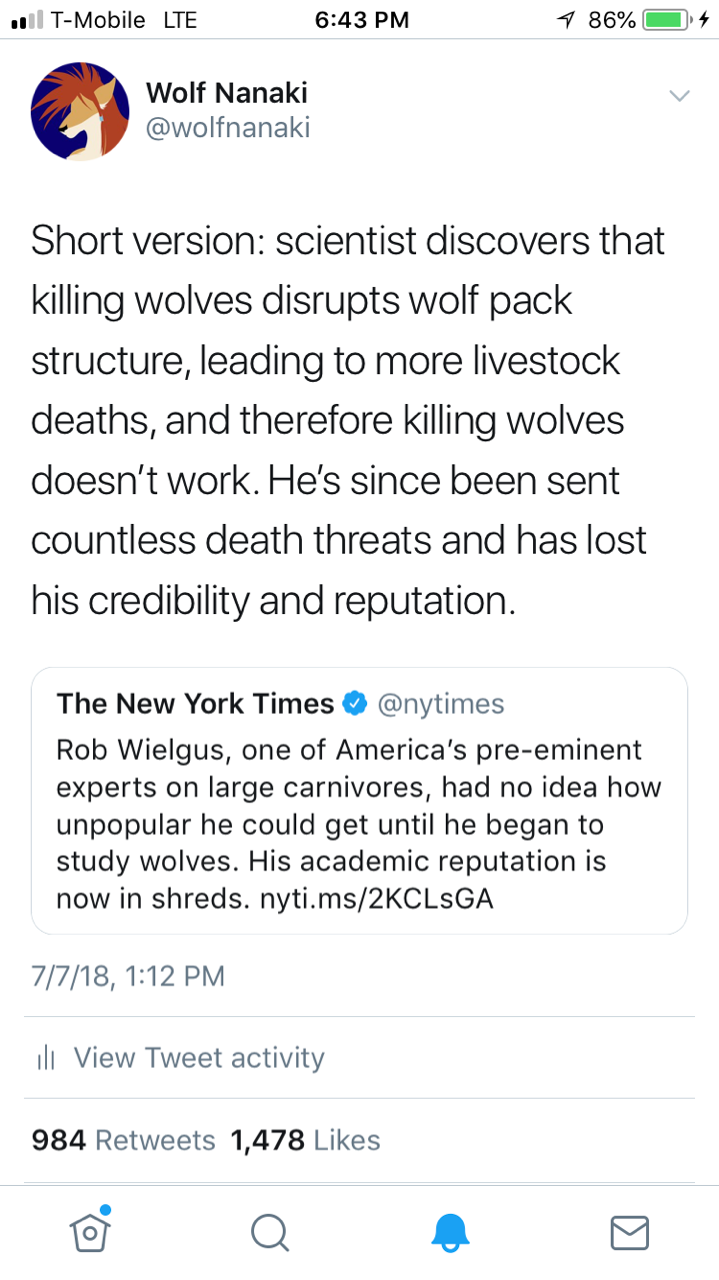This screenshot has width=719, height=1280.
Task: Open View Tweet activity
Action: click(x=199, y=1058)
